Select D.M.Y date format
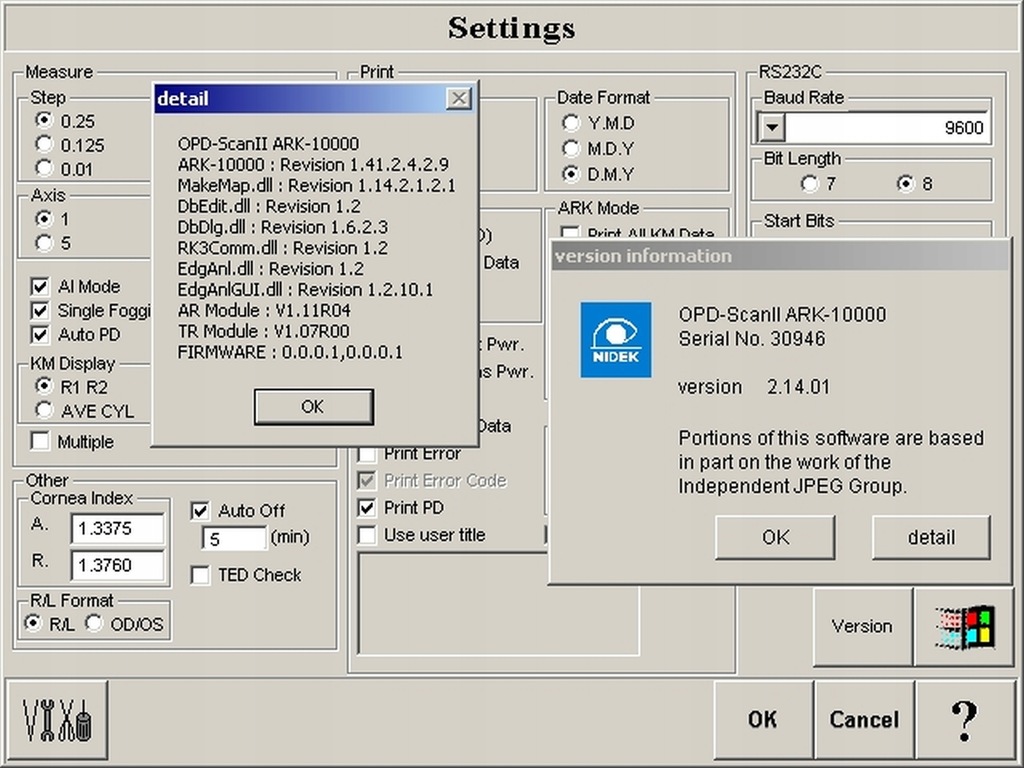The width and height of the screenshot is (1024, 768). pos(571,174)
